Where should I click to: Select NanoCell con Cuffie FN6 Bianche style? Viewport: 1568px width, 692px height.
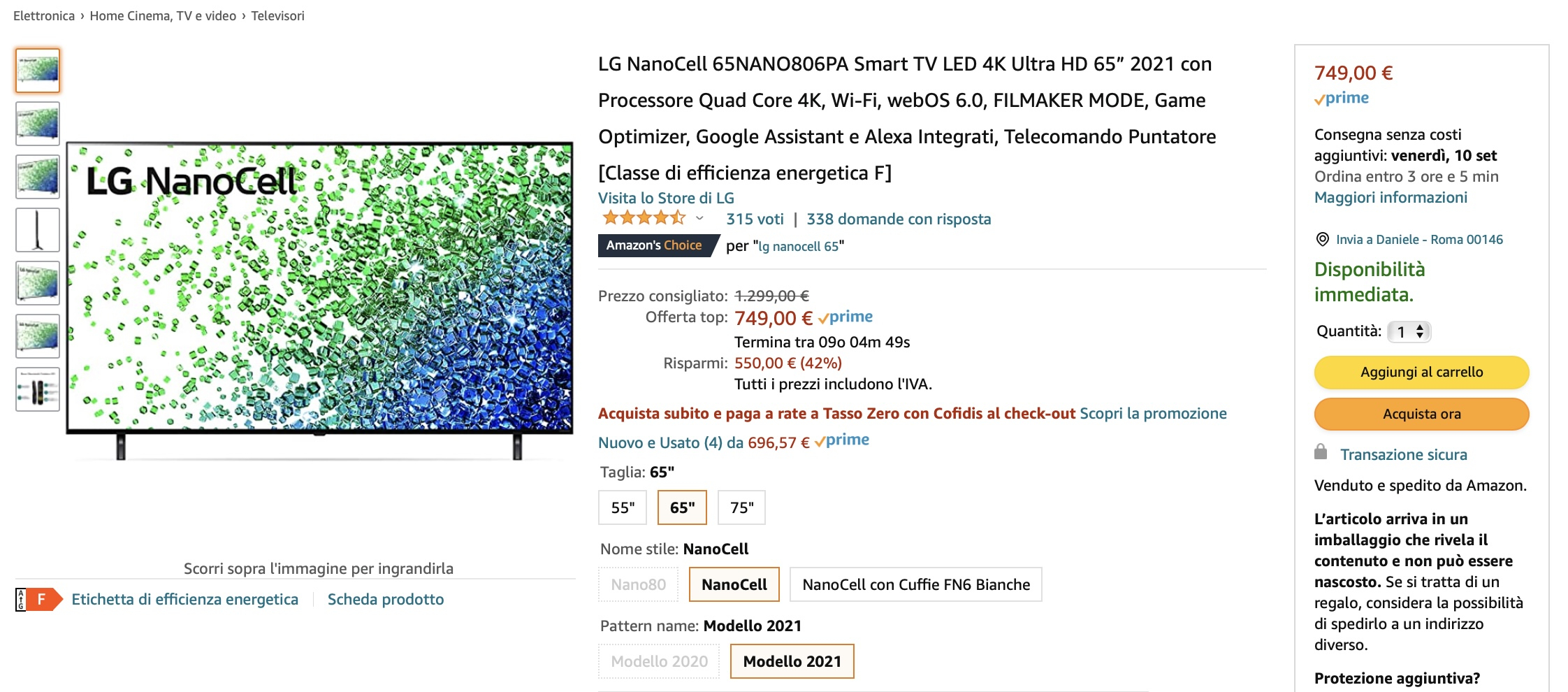915,584
